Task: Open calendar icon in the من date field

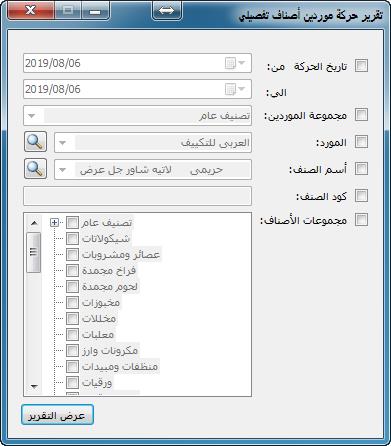Action: (235, 63)
